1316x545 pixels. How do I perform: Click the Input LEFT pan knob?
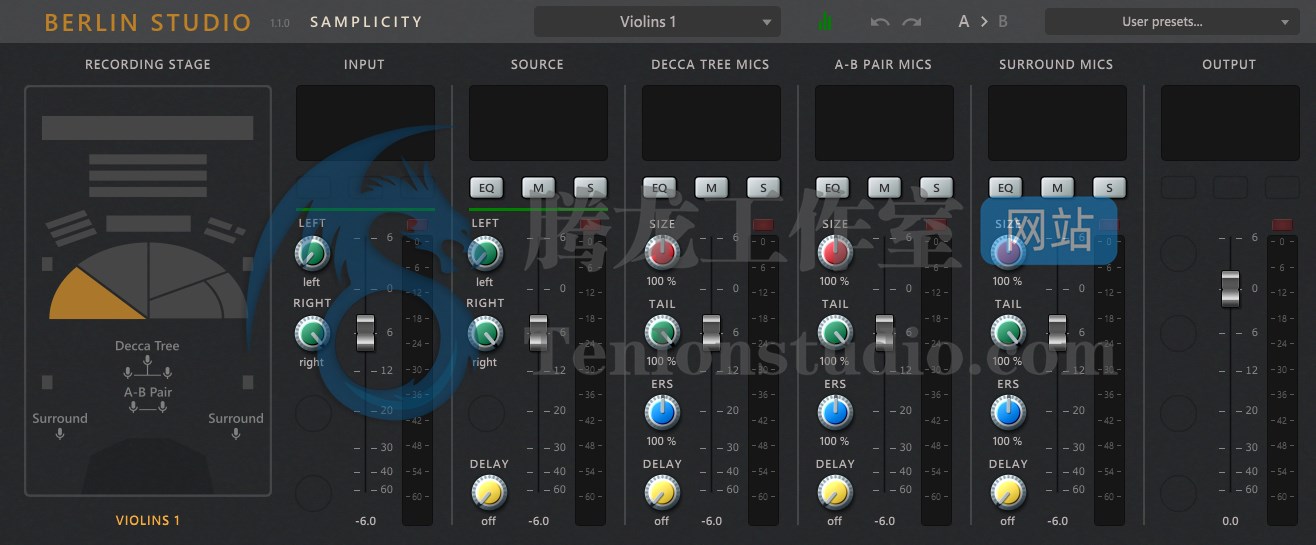pyautogui.click(x=312, y=253)
